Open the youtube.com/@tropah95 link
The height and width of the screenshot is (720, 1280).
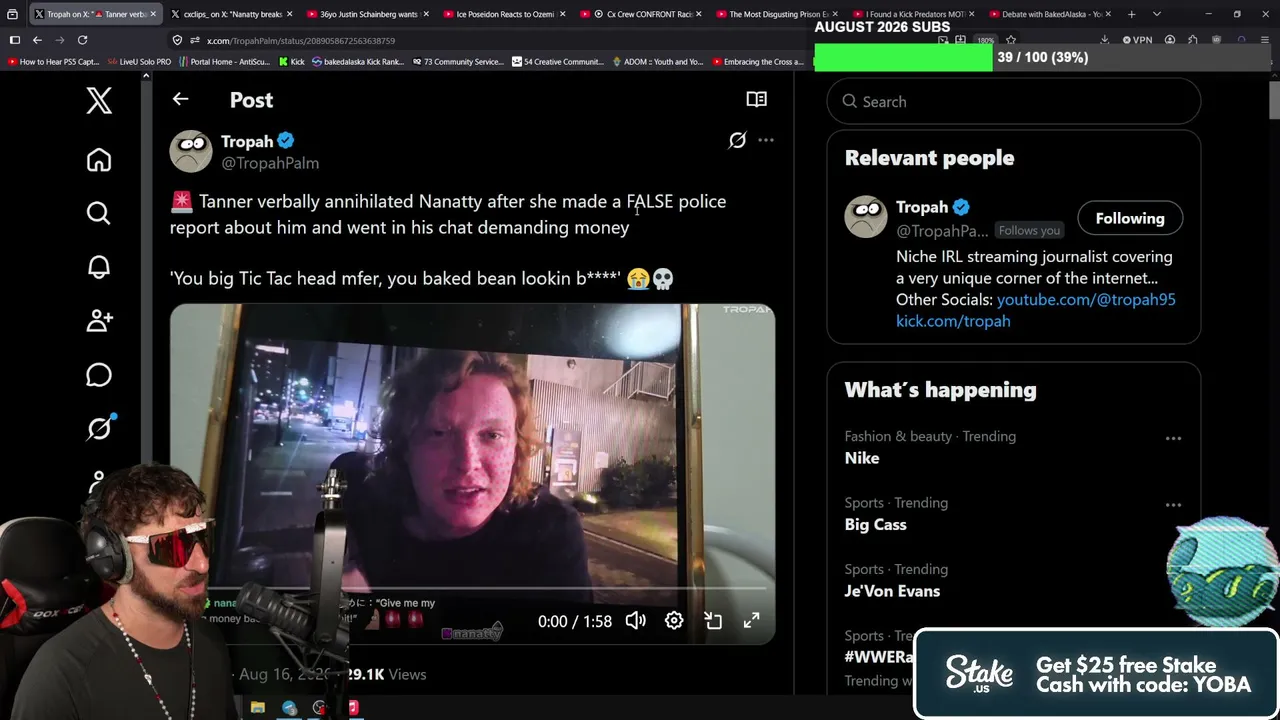click(x=1086, y=299)
